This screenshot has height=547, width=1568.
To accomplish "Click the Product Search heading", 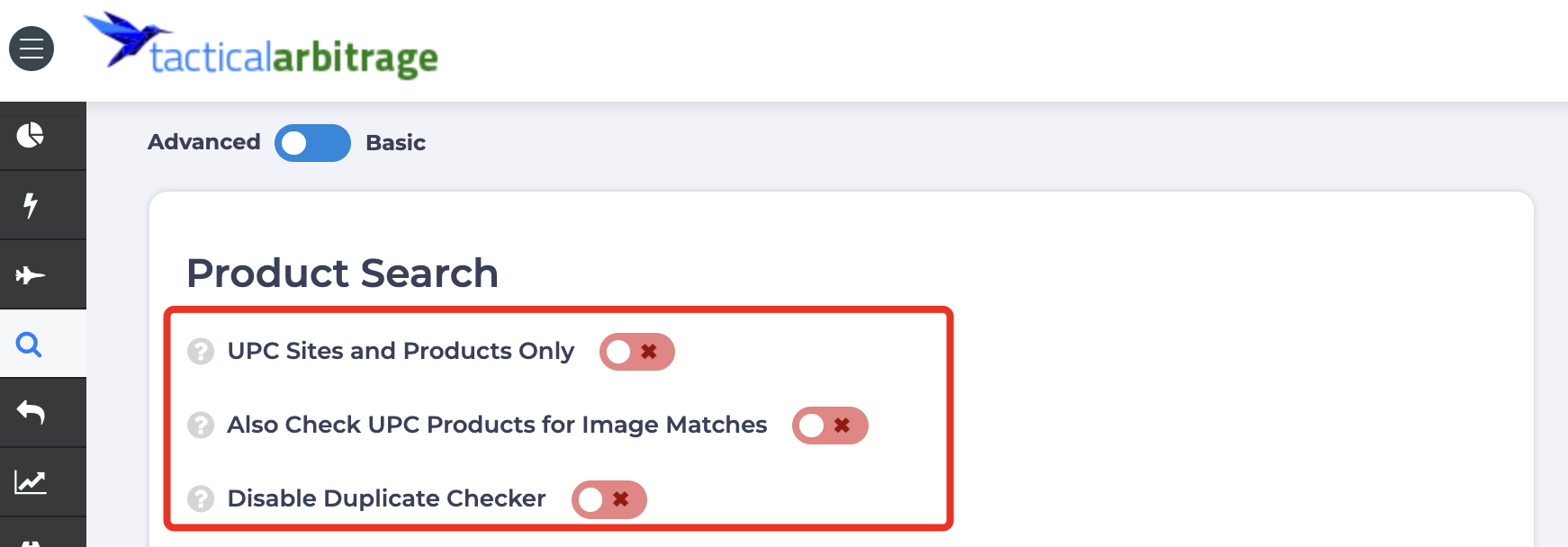I will [342, 273].
